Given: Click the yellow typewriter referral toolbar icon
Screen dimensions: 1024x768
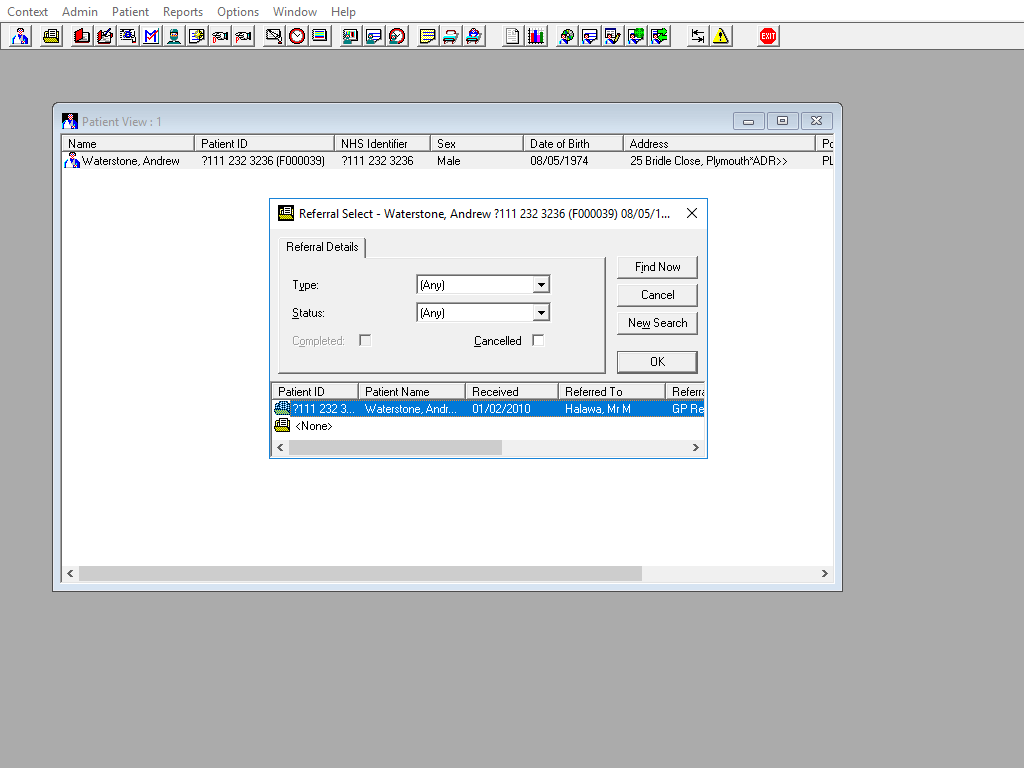Looking at the screenshot, I should click(x=51, y=36).
